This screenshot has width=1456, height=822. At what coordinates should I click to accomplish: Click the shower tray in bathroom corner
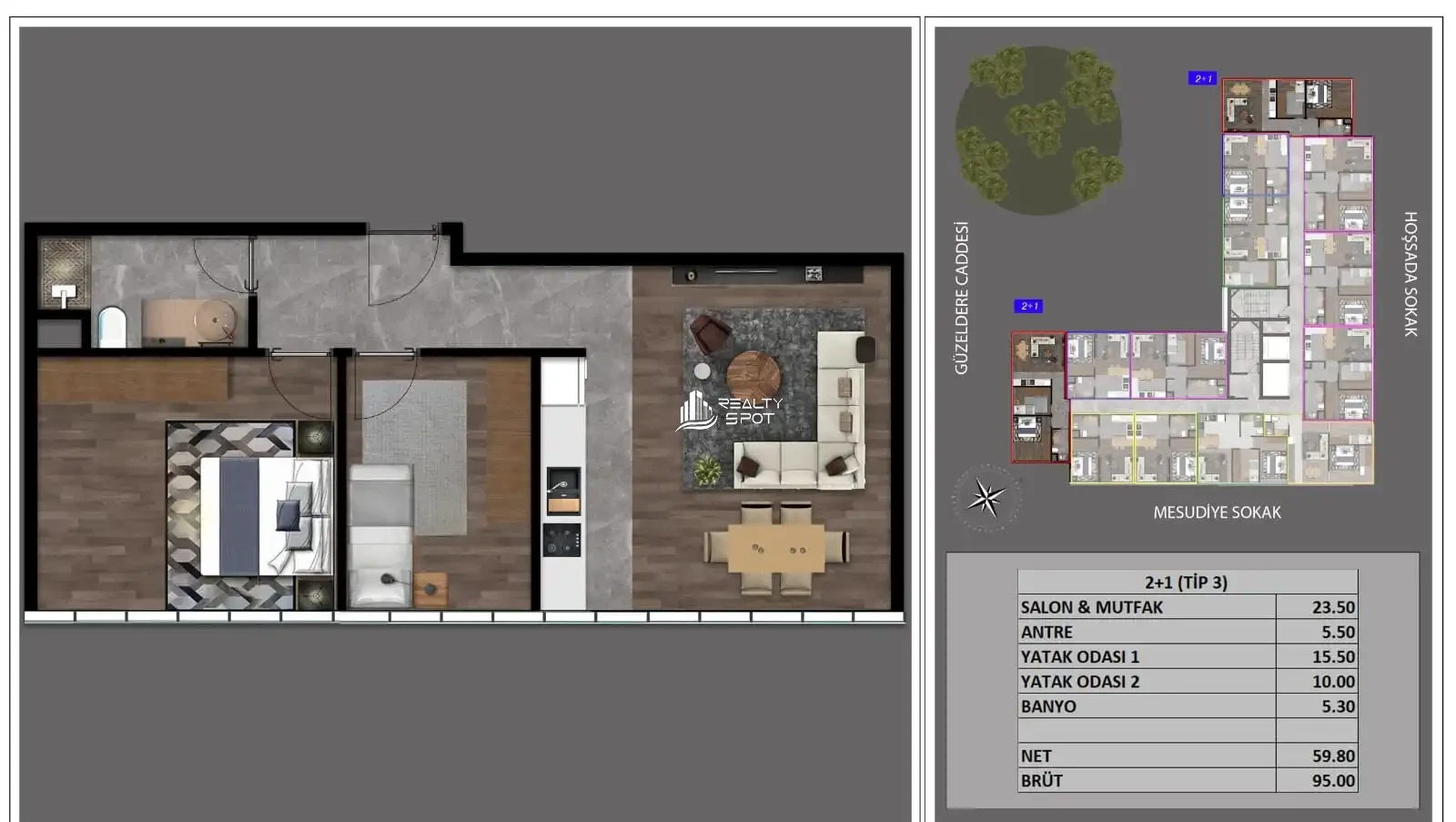(x=64, y=274)
